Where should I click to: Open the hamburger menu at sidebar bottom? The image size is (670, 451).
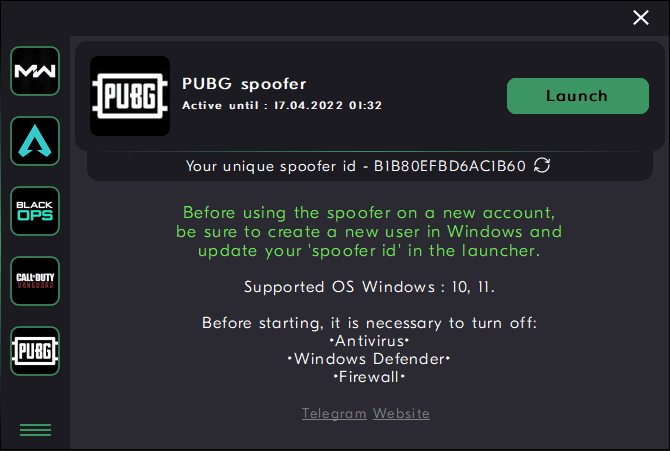[x=35, y=430]
